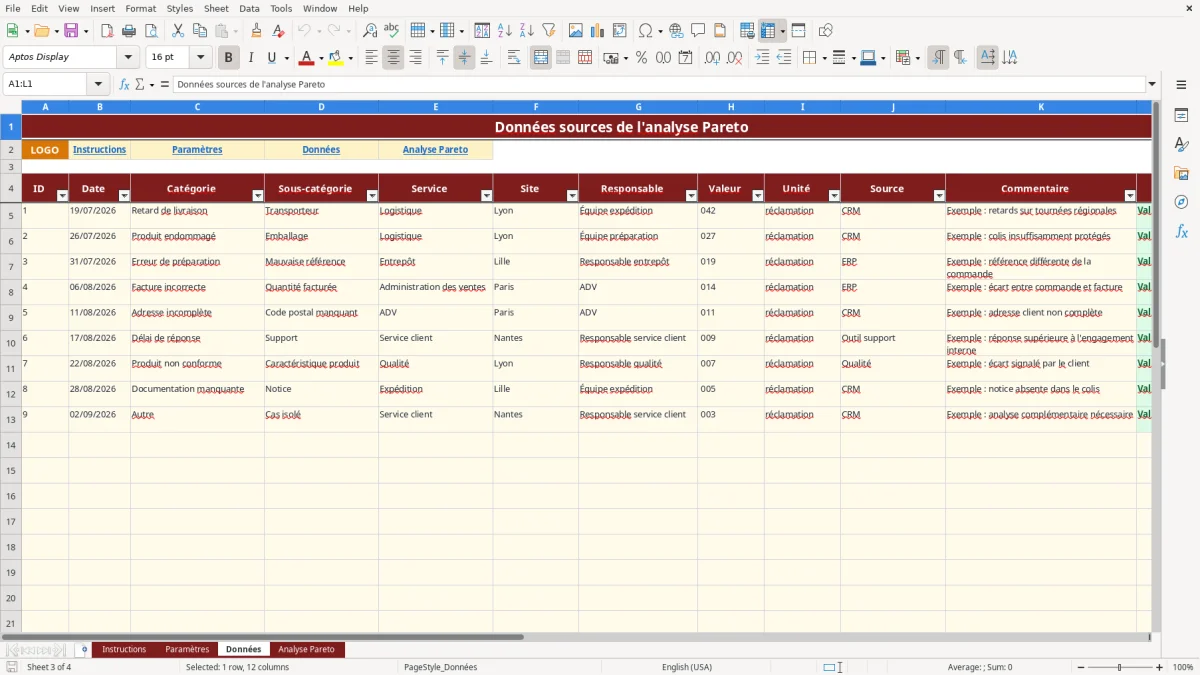
Task: Open the Sidebar Properties panel icon
Action: pos(1181,116)
